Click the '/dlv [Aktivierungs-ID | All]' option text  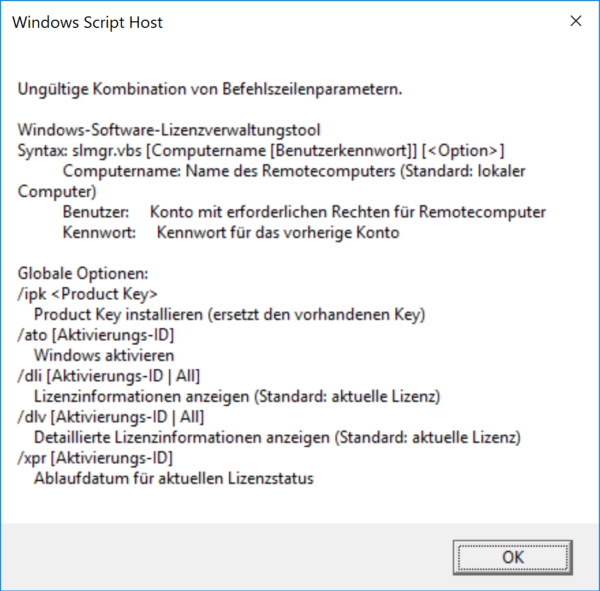tap(110, 417)
